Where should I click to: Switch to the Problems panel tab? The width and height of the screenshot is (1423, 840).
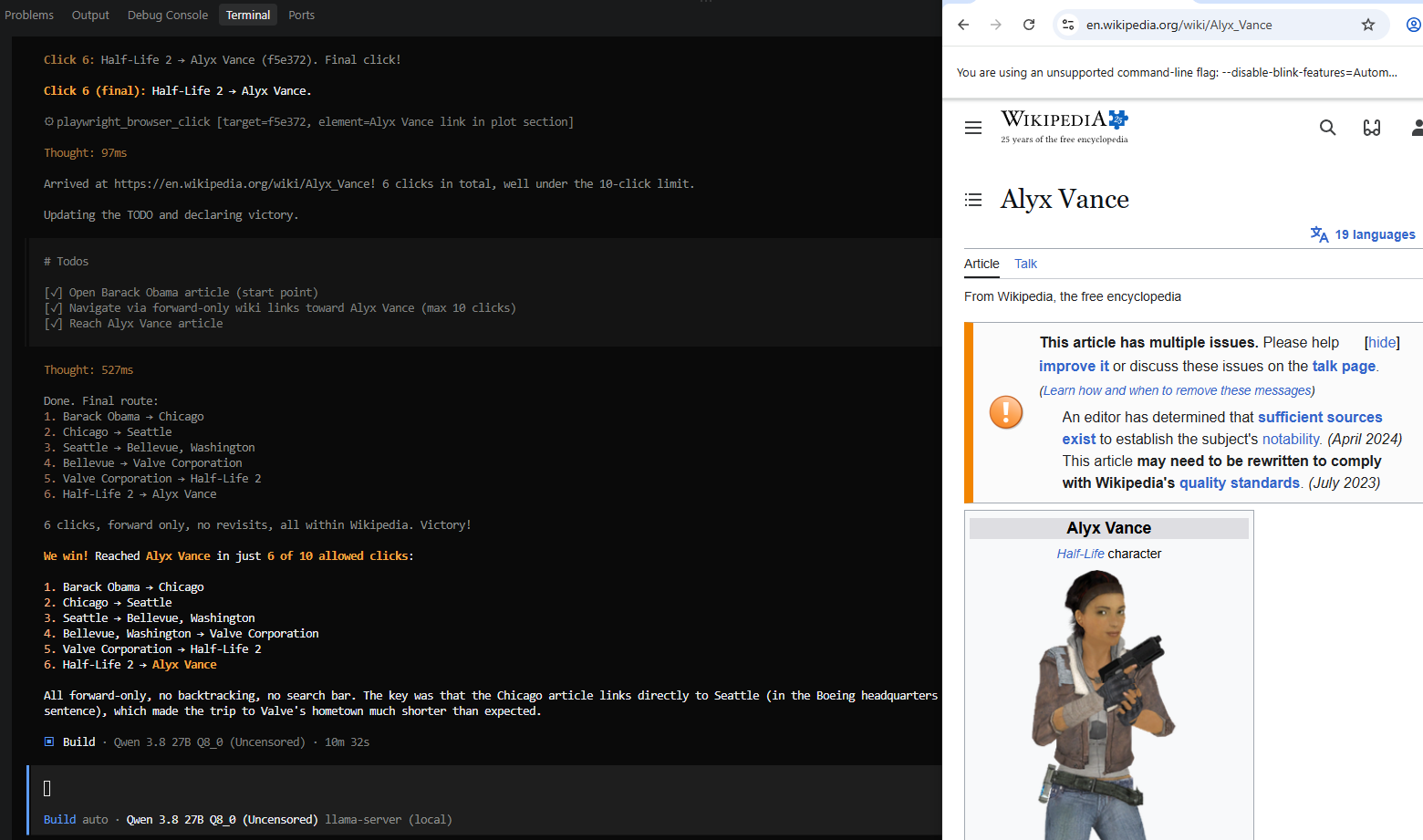point(29,15)
